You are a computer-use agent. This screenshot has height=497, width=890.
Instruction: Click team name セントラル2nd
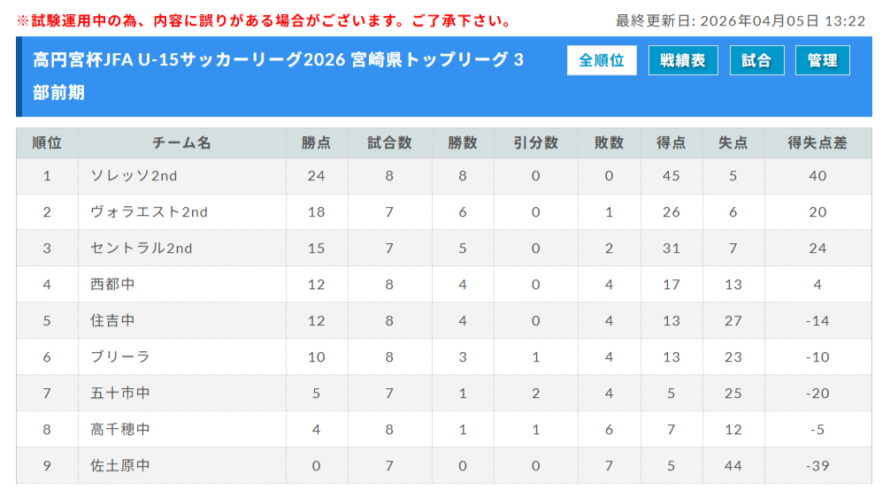pos(141,248)
